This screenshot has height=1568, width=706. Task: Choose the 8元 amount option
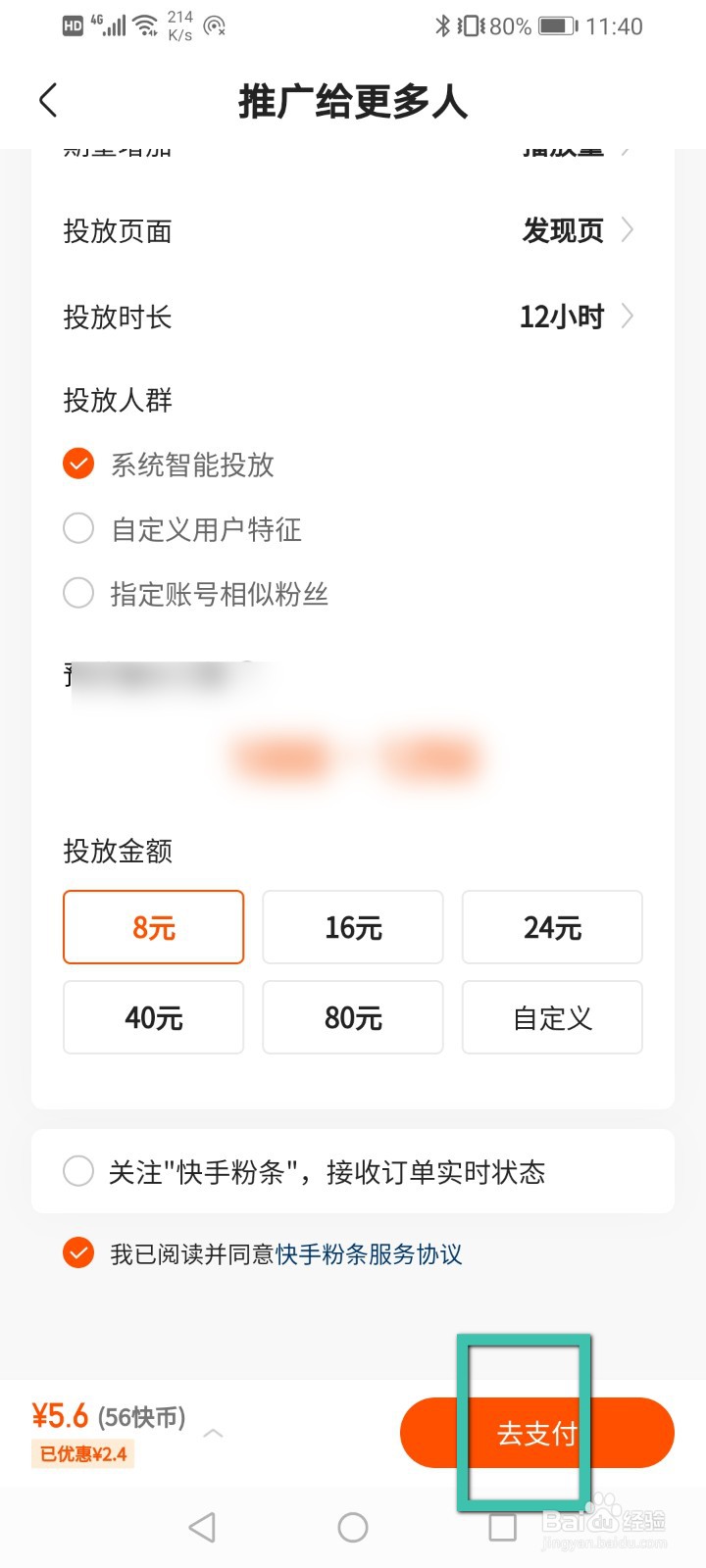[x=154, y=927]
